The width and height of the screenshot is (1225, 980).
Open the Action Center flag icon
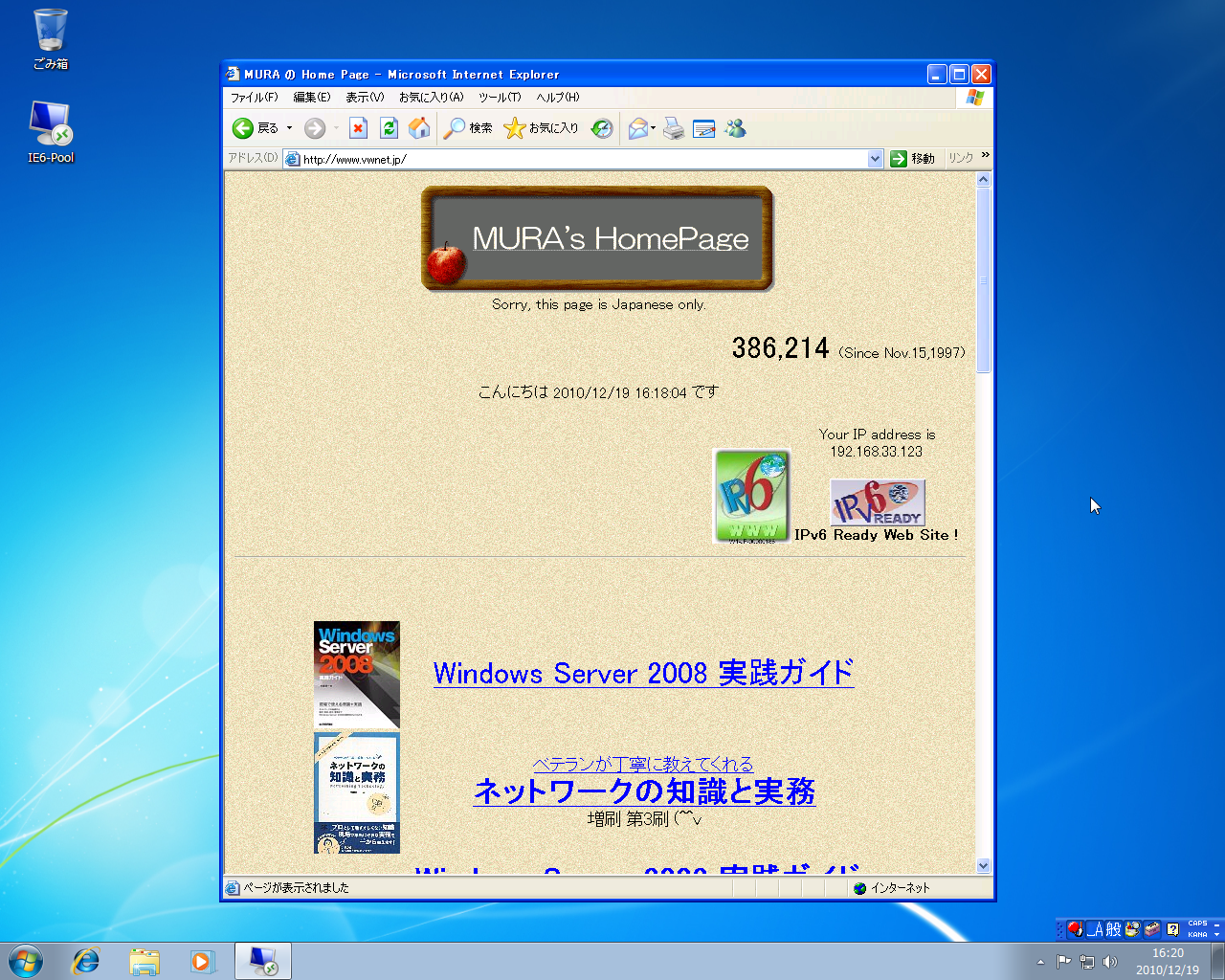click(1064, 962)
